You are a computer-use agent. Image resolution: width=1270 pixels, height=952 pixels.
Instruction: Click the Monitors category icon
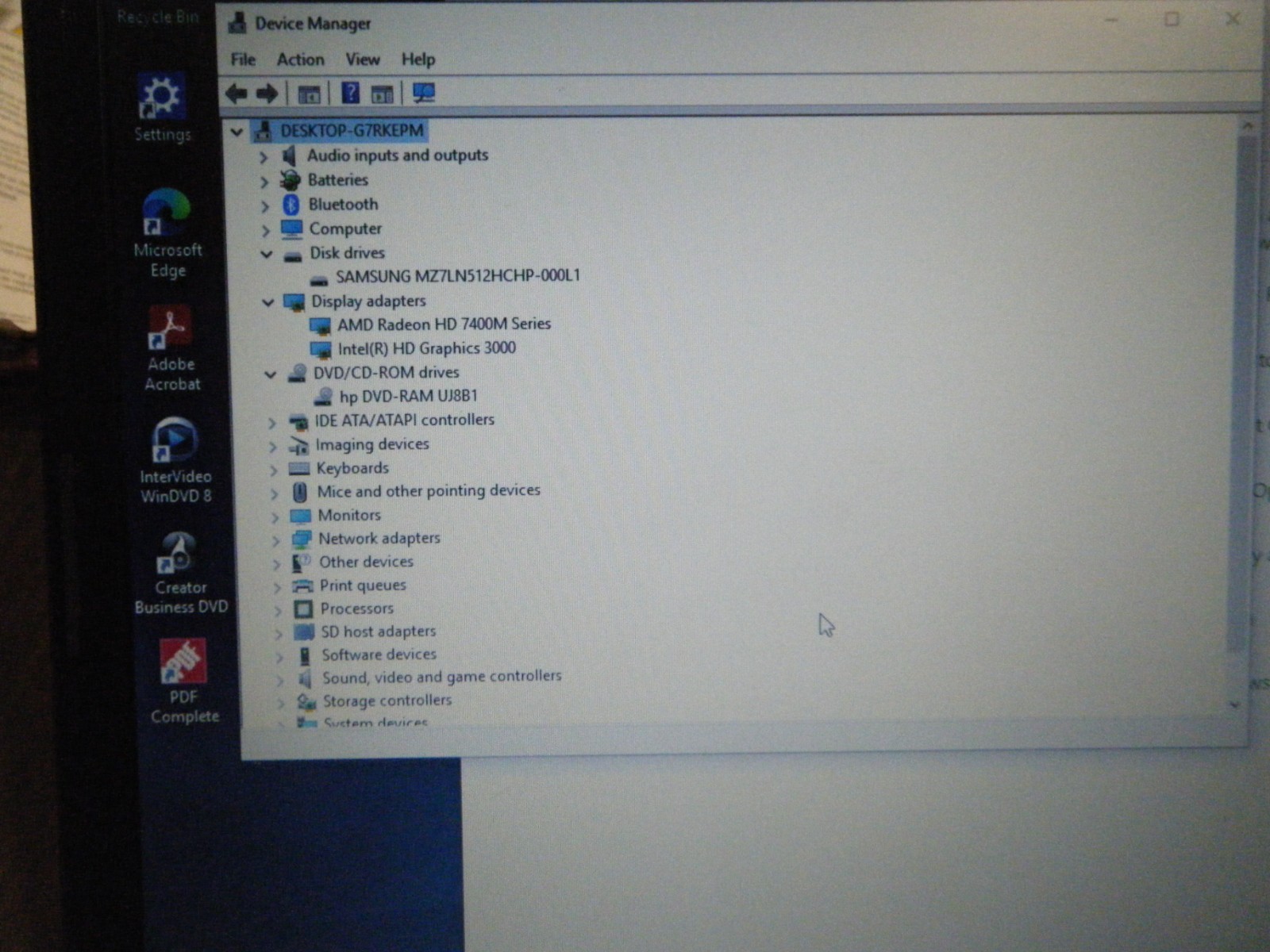[x=300, y=516]
